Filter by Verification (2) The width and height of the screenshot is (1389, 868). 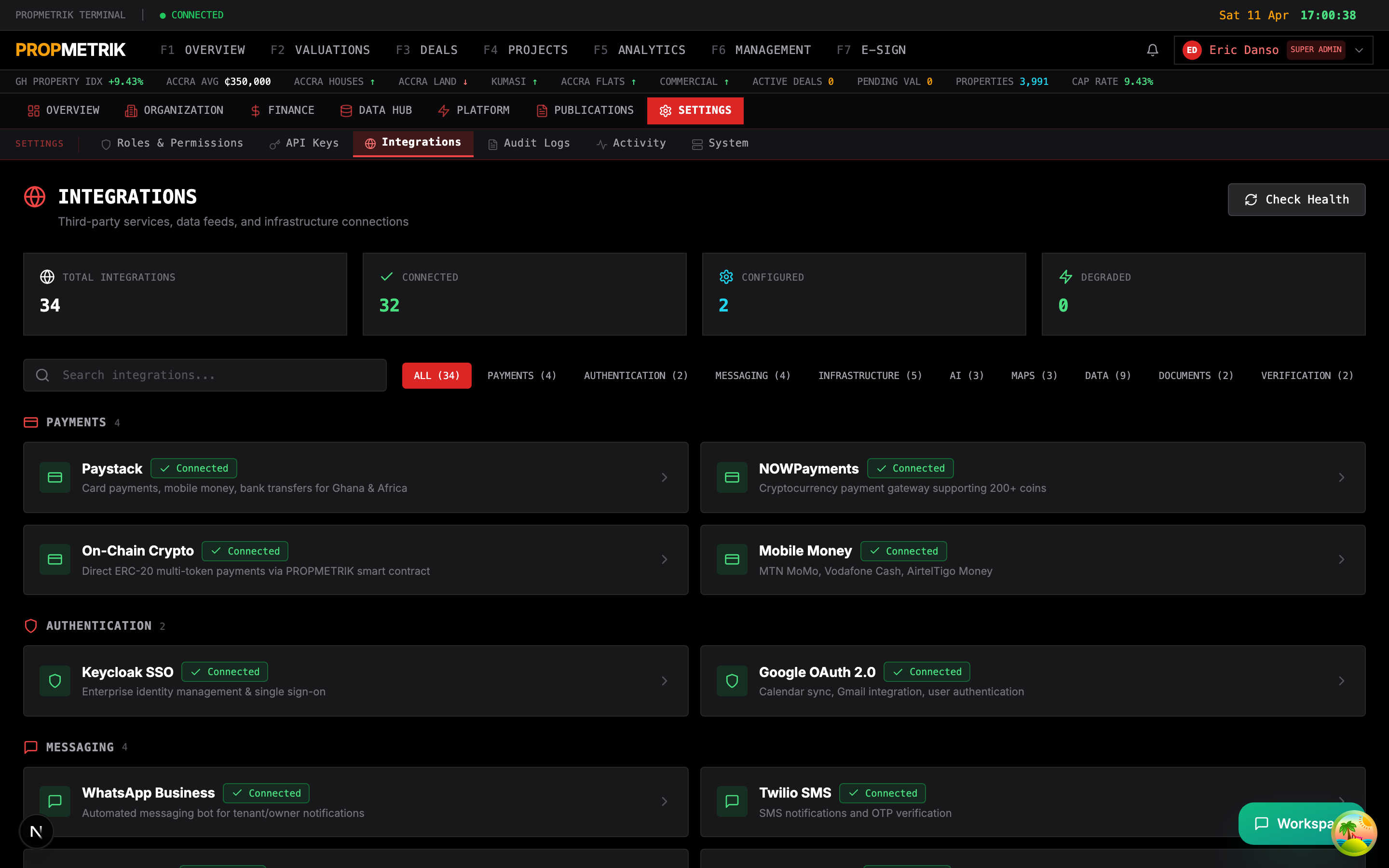1307,376
